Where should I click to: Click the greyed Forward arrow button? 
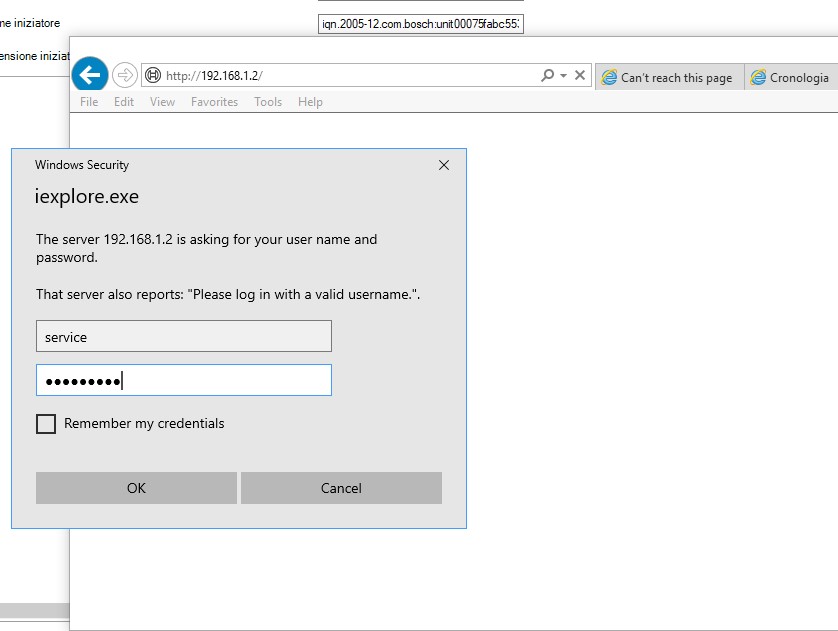pos(125,75)
